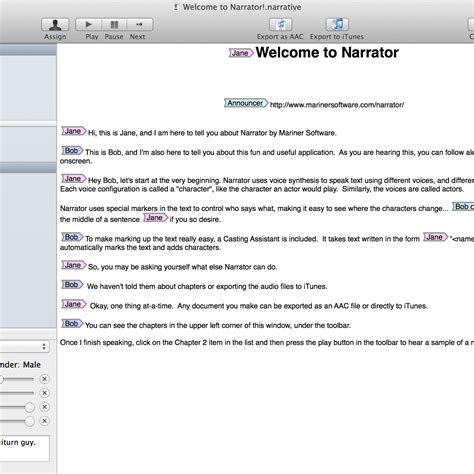Click the X button beside the bottom slider
Image resolution: width=474 pixels, height=474 pixels.
click(x=44, y=421)
